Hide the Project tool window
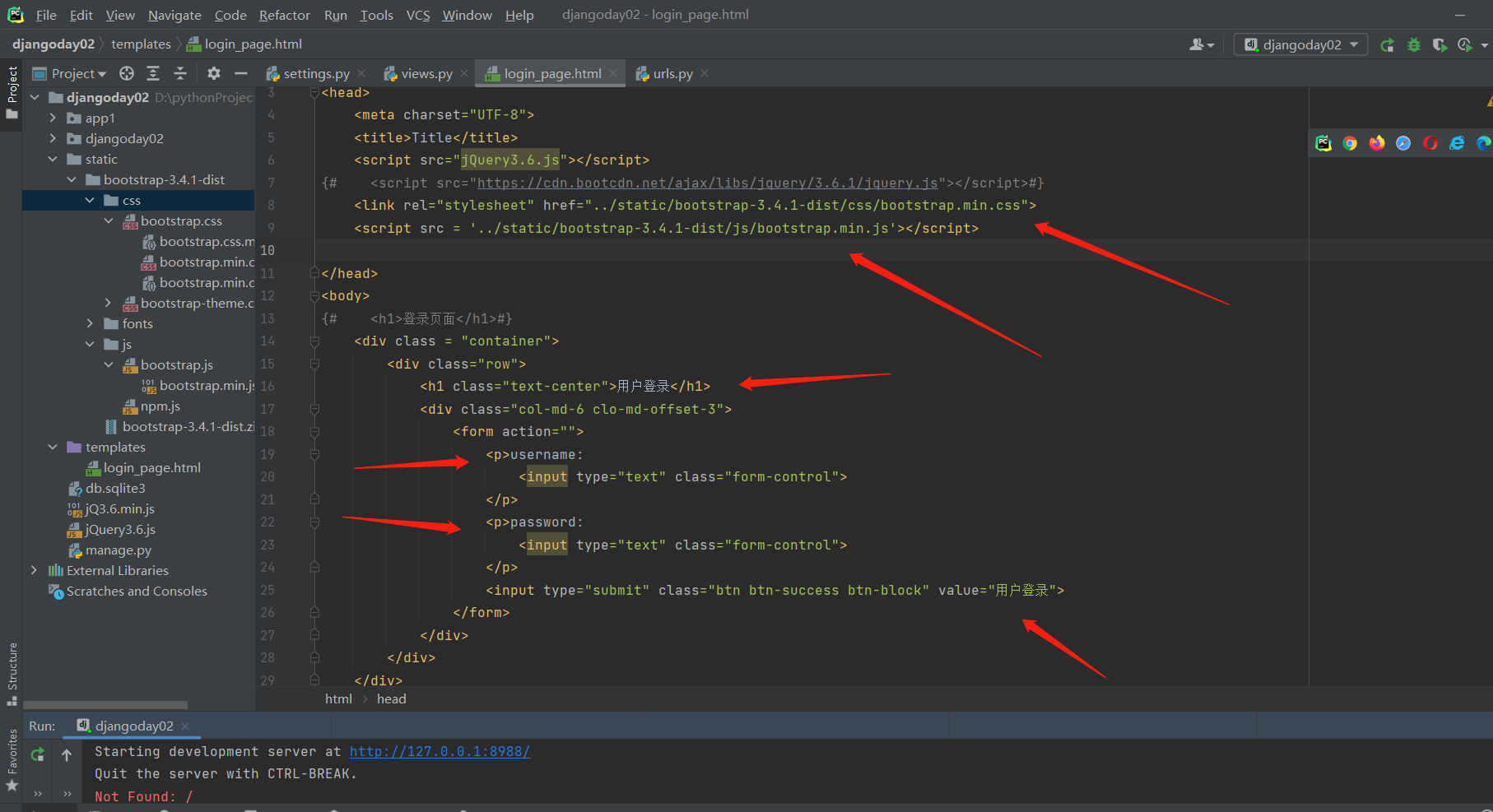The image size is (1493, 812). tap(241, 73)
